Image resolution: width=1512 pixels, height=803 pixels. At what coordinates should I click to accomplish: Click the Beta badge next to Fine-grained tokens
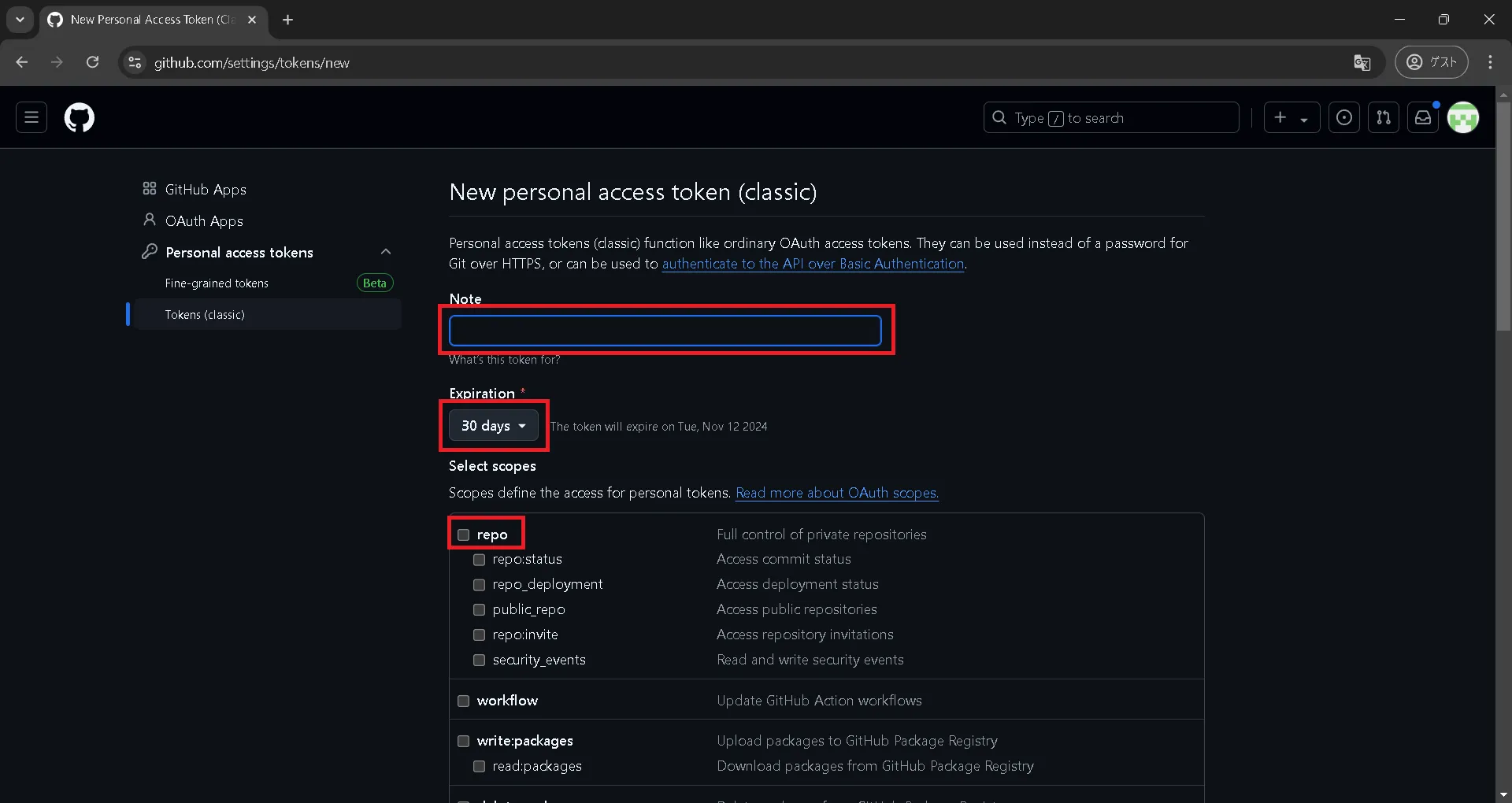tap(375, 283)
